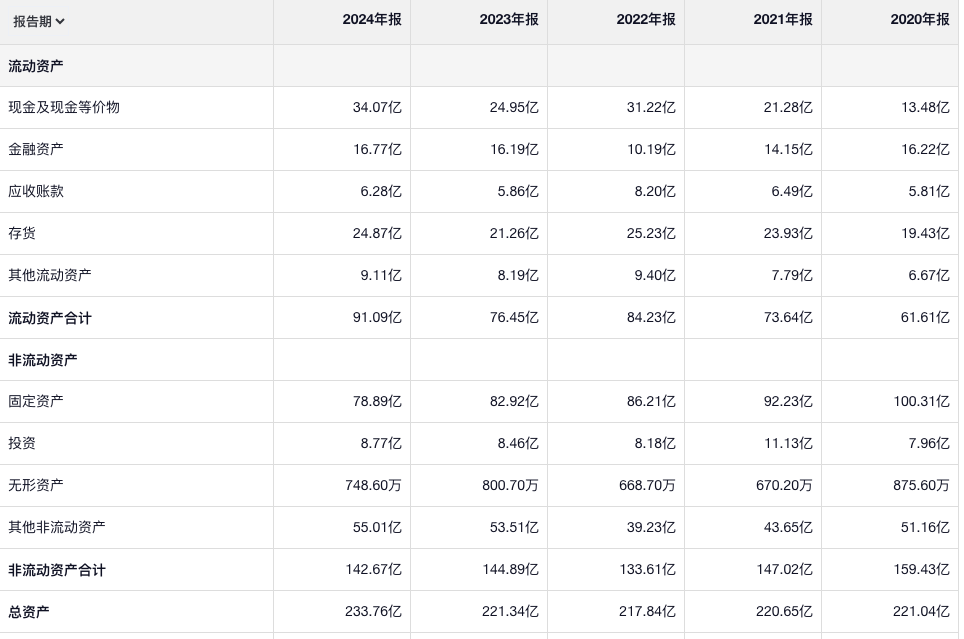
Task: Click the 非流动资产 section heading
Action: coord(43,360)
